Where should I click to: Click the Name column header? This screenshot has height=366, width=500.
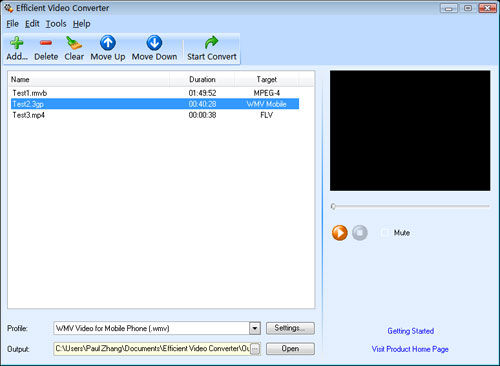click(x=89, y=80)
